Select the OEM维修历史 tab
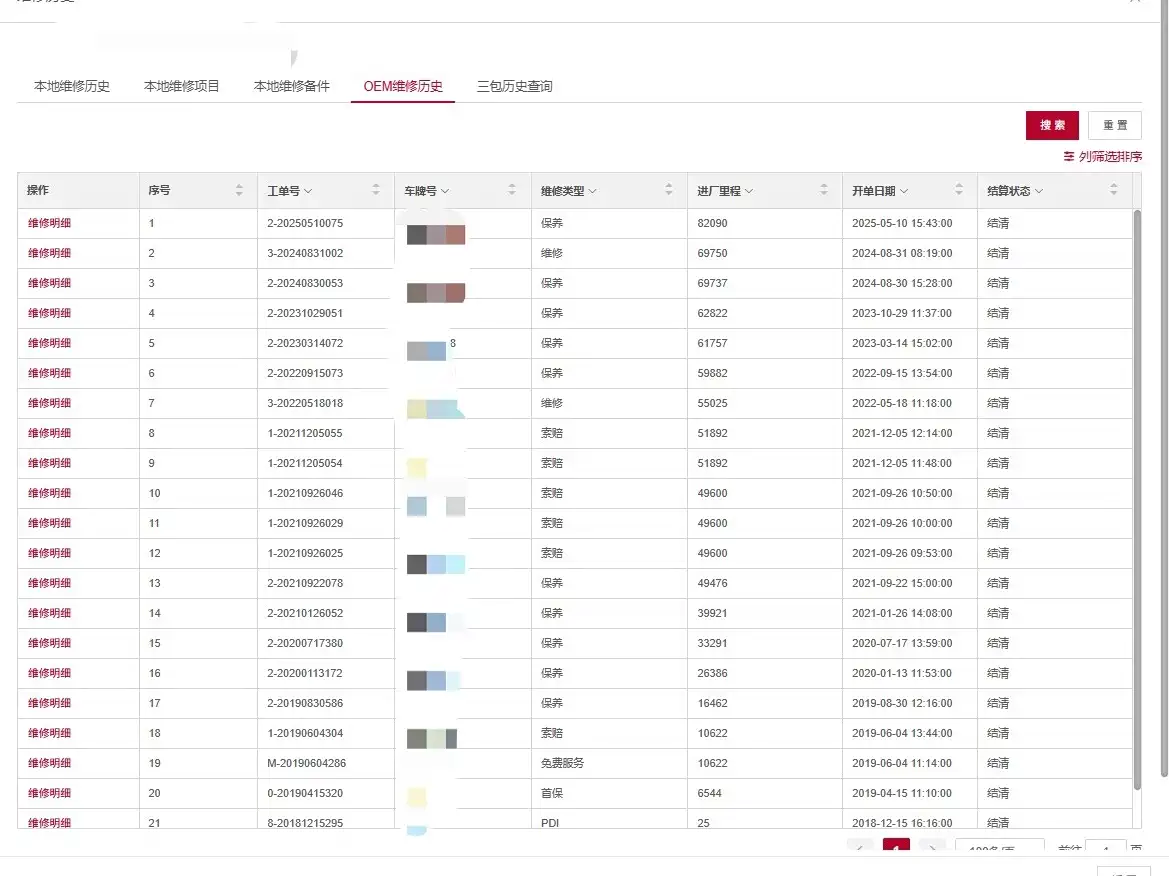Viewport: 1169px width, 876px height. point(403,86)
